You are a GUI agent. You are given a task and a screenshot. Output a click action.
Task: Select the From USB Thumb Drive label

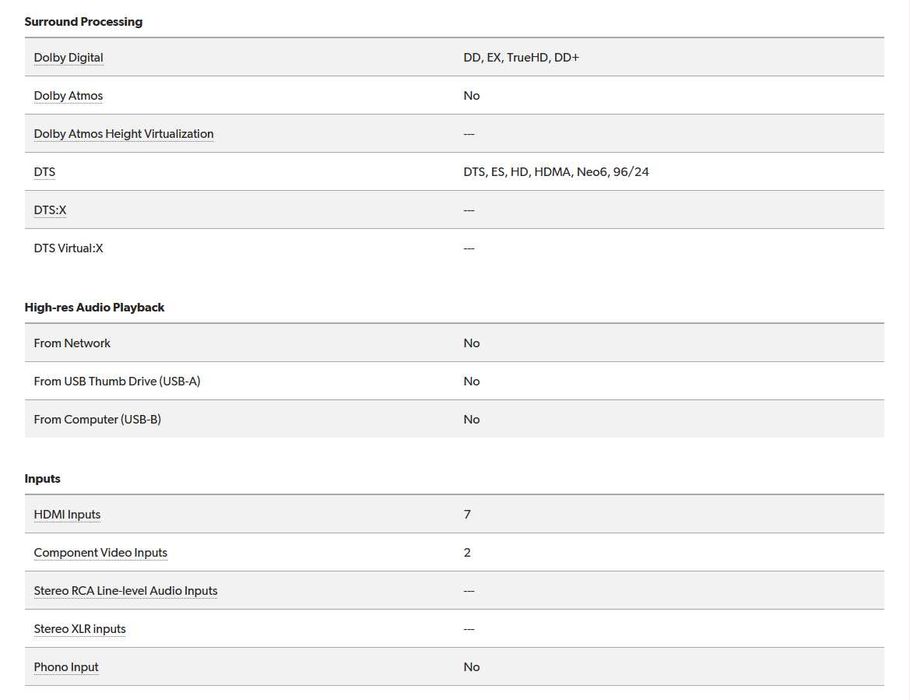[117, 381]
